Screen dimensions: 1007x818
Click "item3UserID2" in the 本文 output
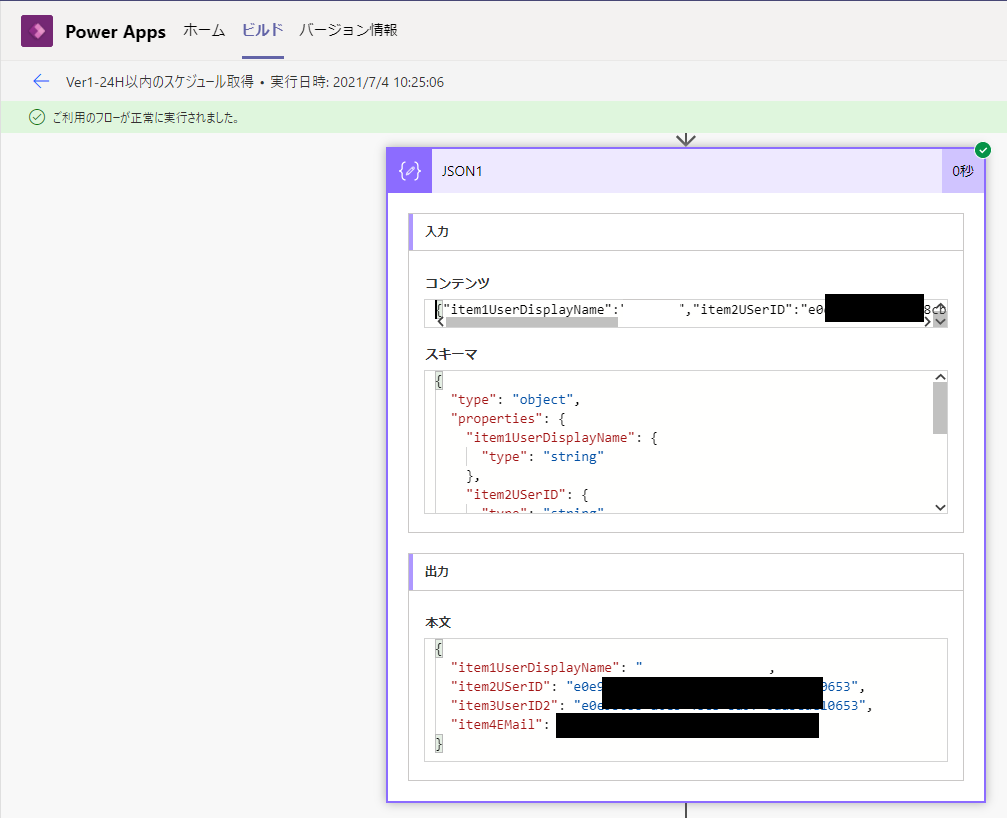(504, 706)
